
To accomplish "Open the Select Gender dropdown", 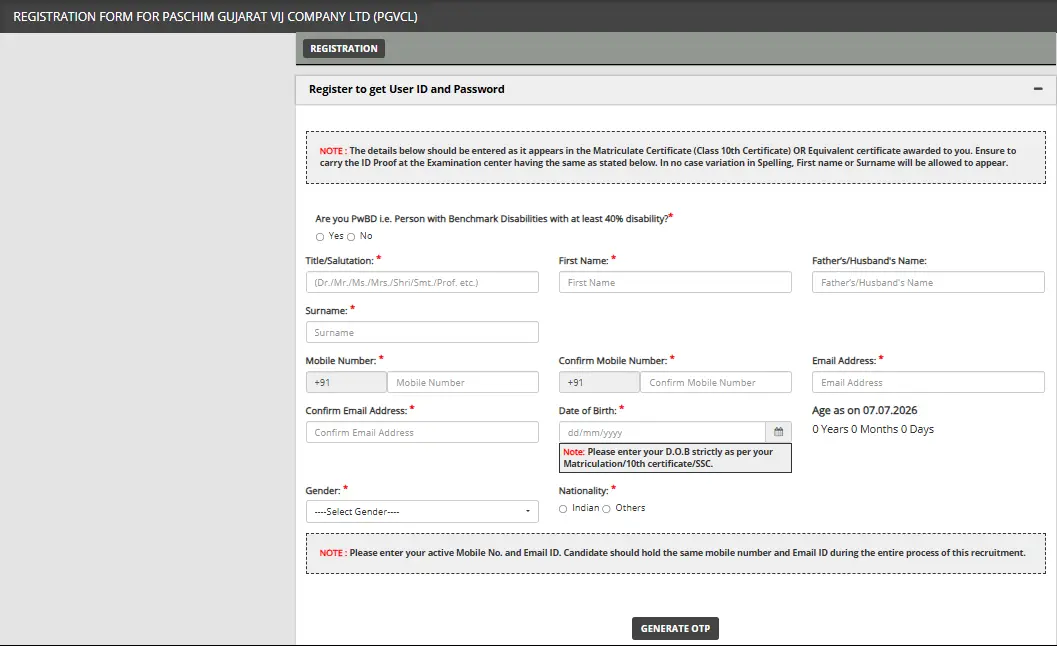I will coord(422,512).
